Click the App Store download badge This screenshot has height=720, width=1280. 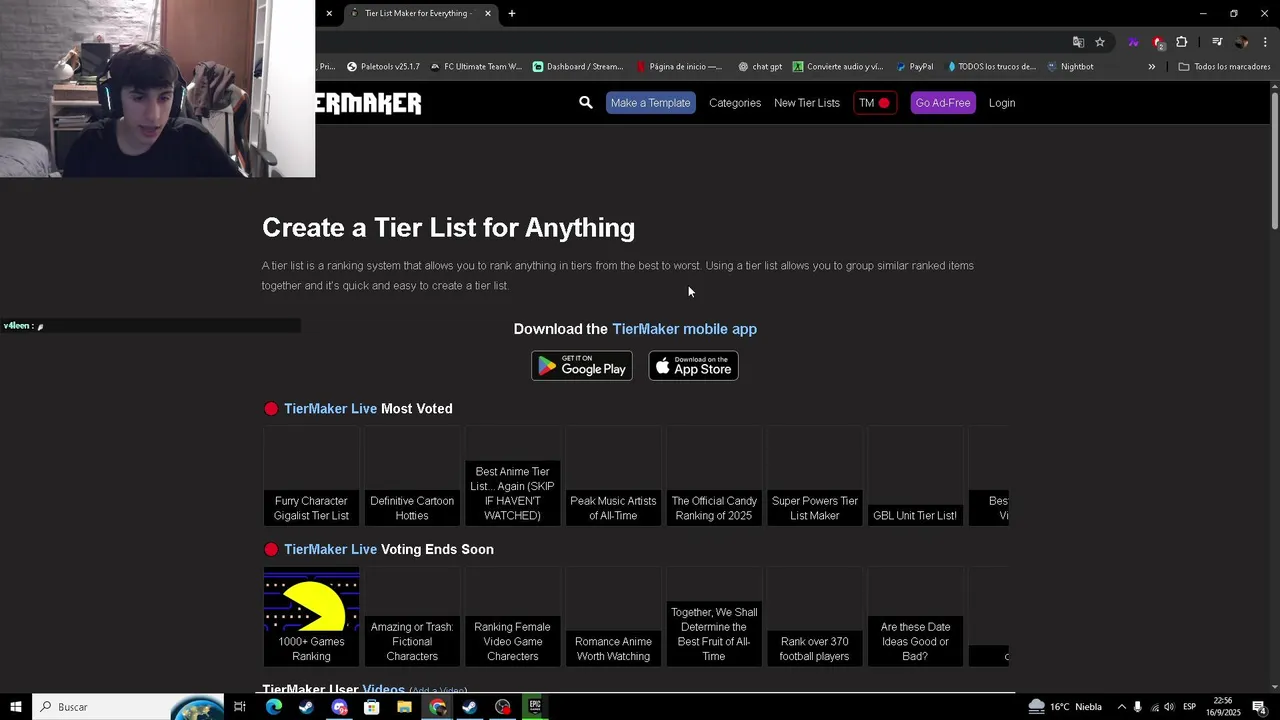click(693, 366)
